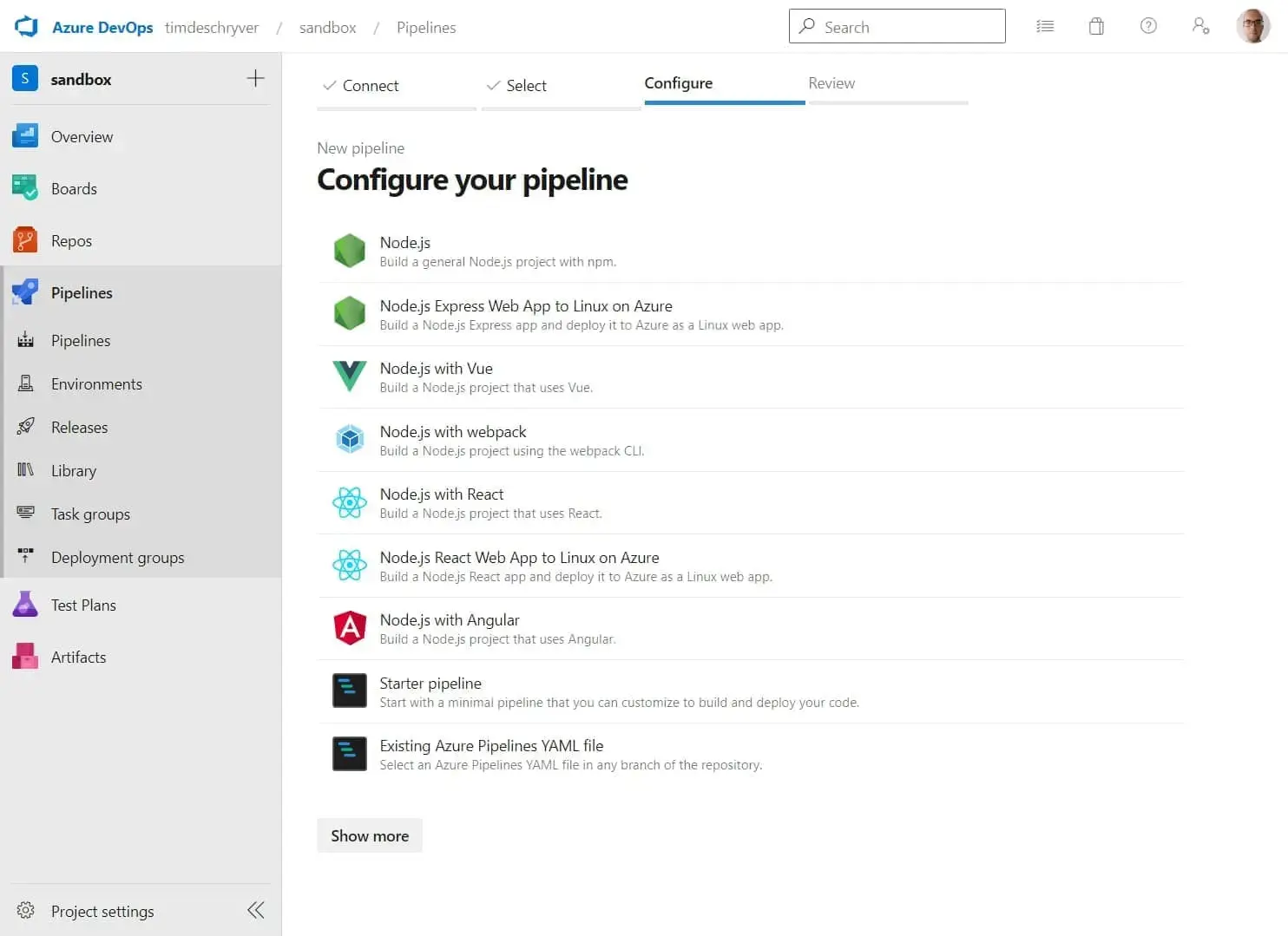Open Pipelines breadcrumb link
The width and height of the screenshot is (1288, 936).
(x=426, y=27)
